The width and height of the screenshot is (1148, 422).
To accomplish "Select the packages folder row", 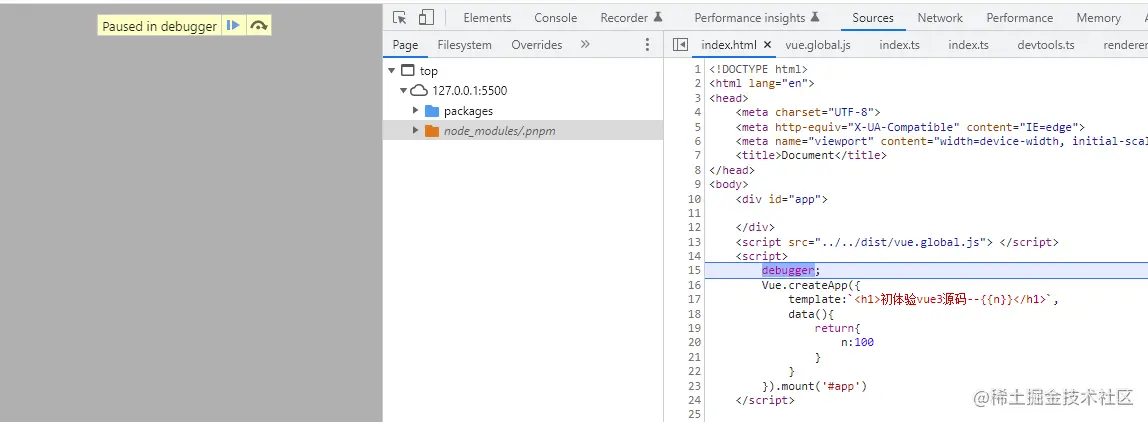I will click(x=523, y=111).
